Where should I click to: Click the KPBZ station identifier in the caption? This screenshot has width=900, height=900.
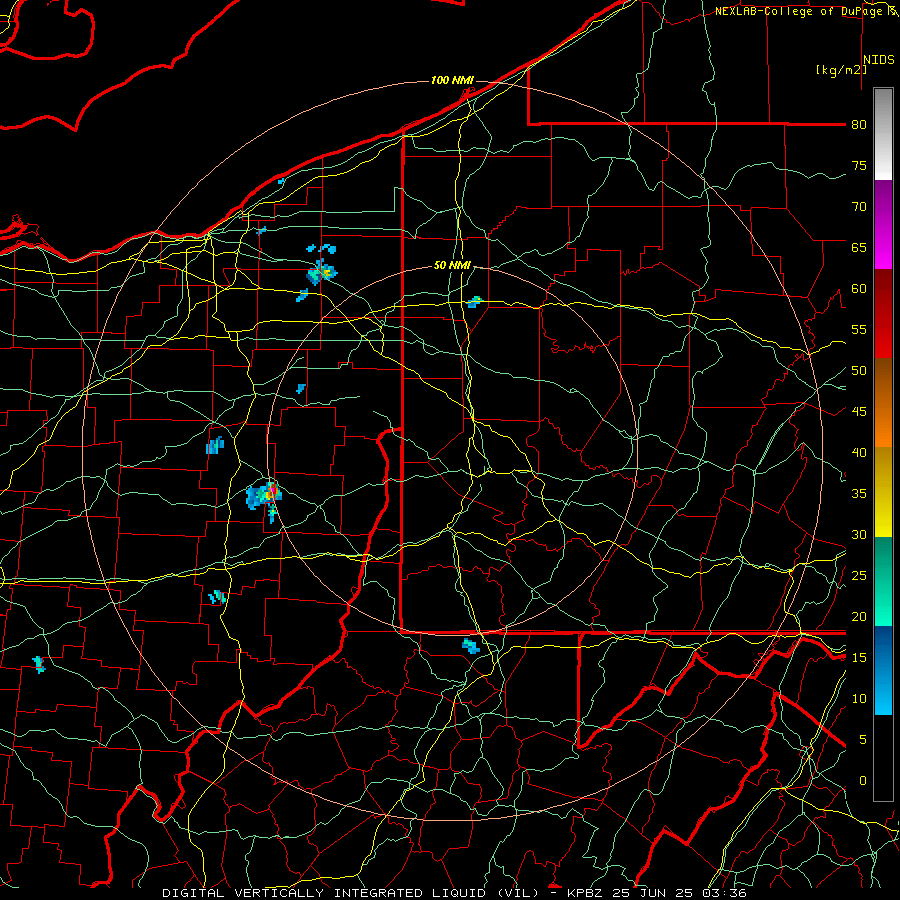click(x=587, y=893)
